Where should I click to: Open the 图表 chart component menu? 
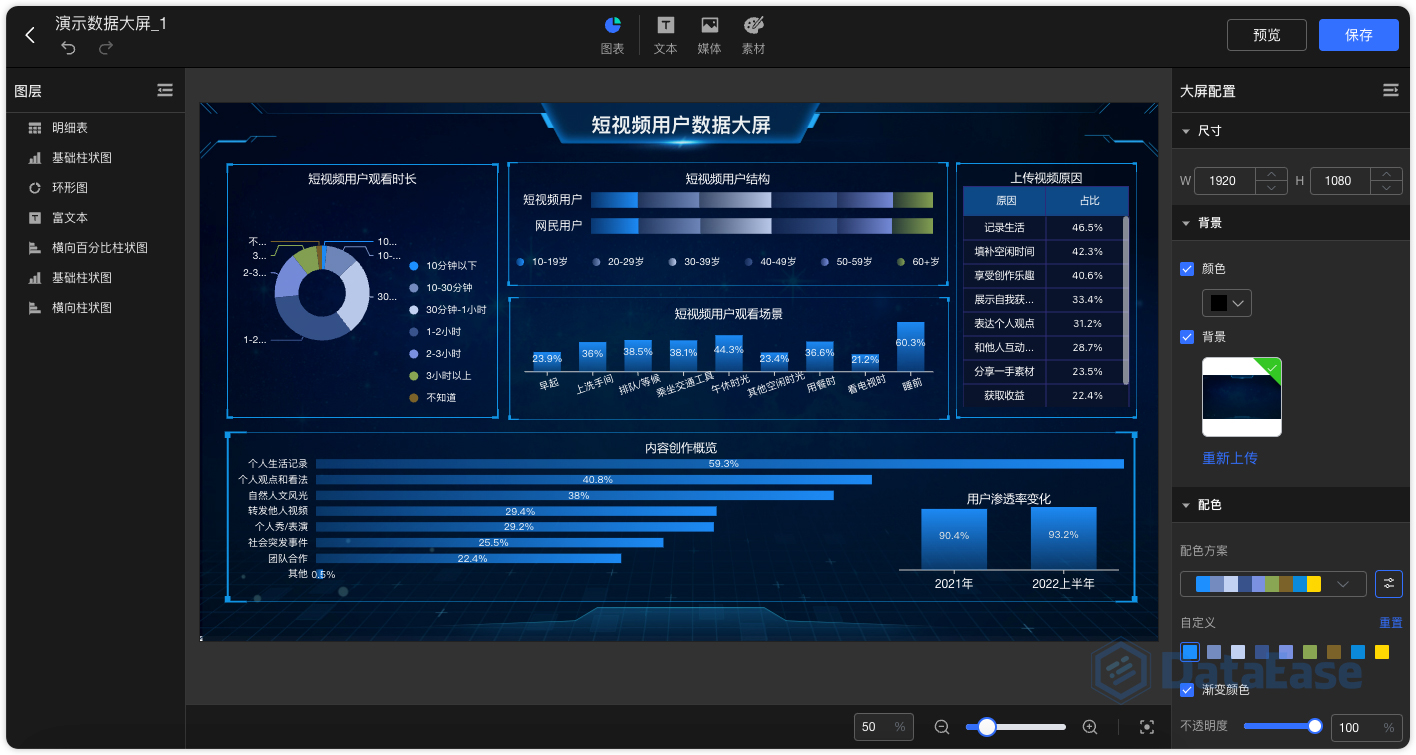pos(612,35)
